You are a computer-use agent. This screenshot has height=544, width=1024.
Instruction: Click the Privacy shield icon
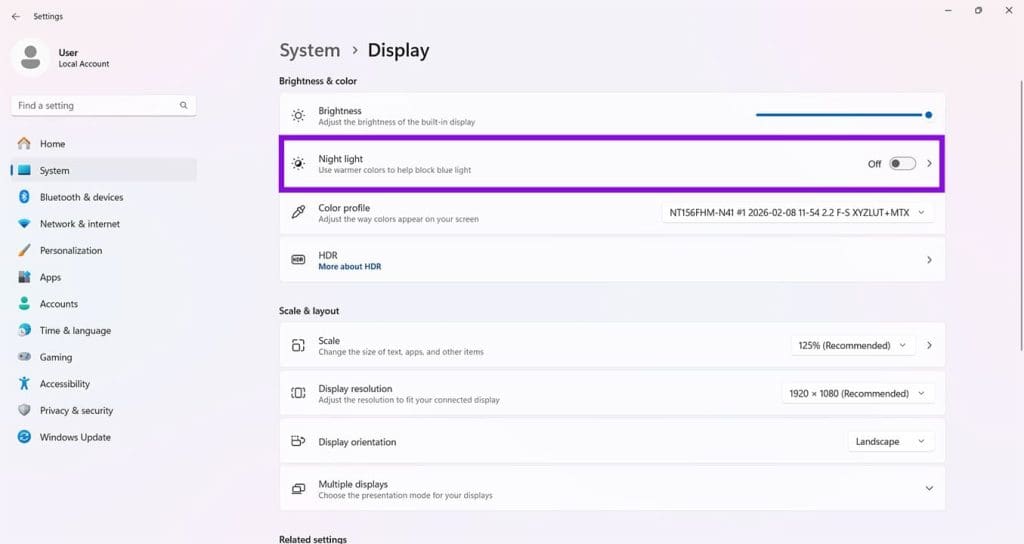(x=24, y=410)
